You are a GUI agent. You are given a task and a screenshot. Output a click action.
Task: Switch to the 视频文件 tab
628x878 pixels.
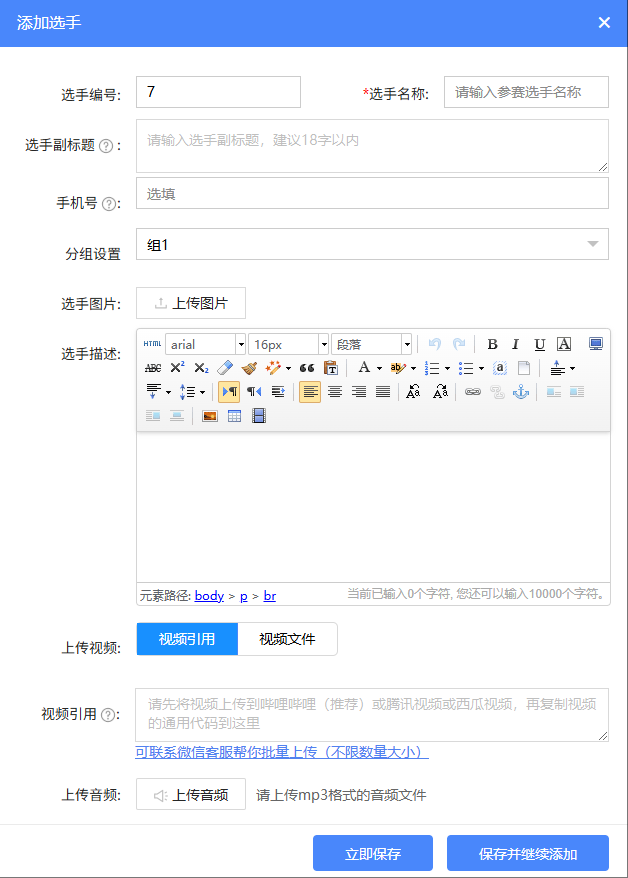(x=287, y=639)
